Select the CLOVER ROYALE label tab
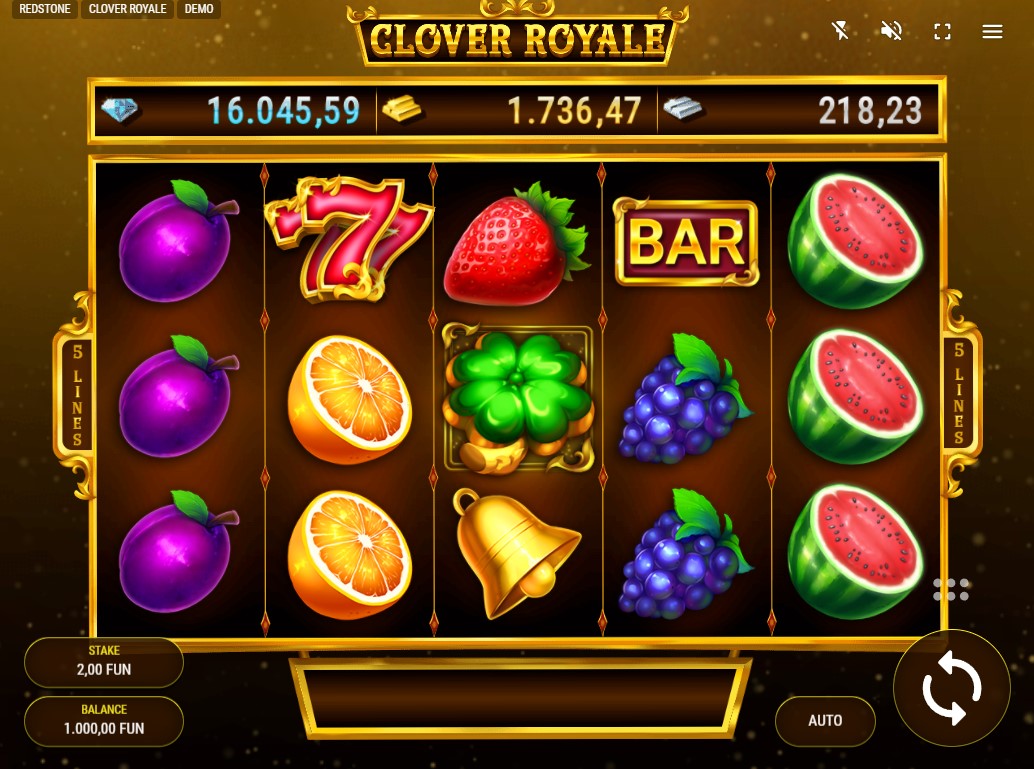 pyautogui.click(x=127, y=9)
